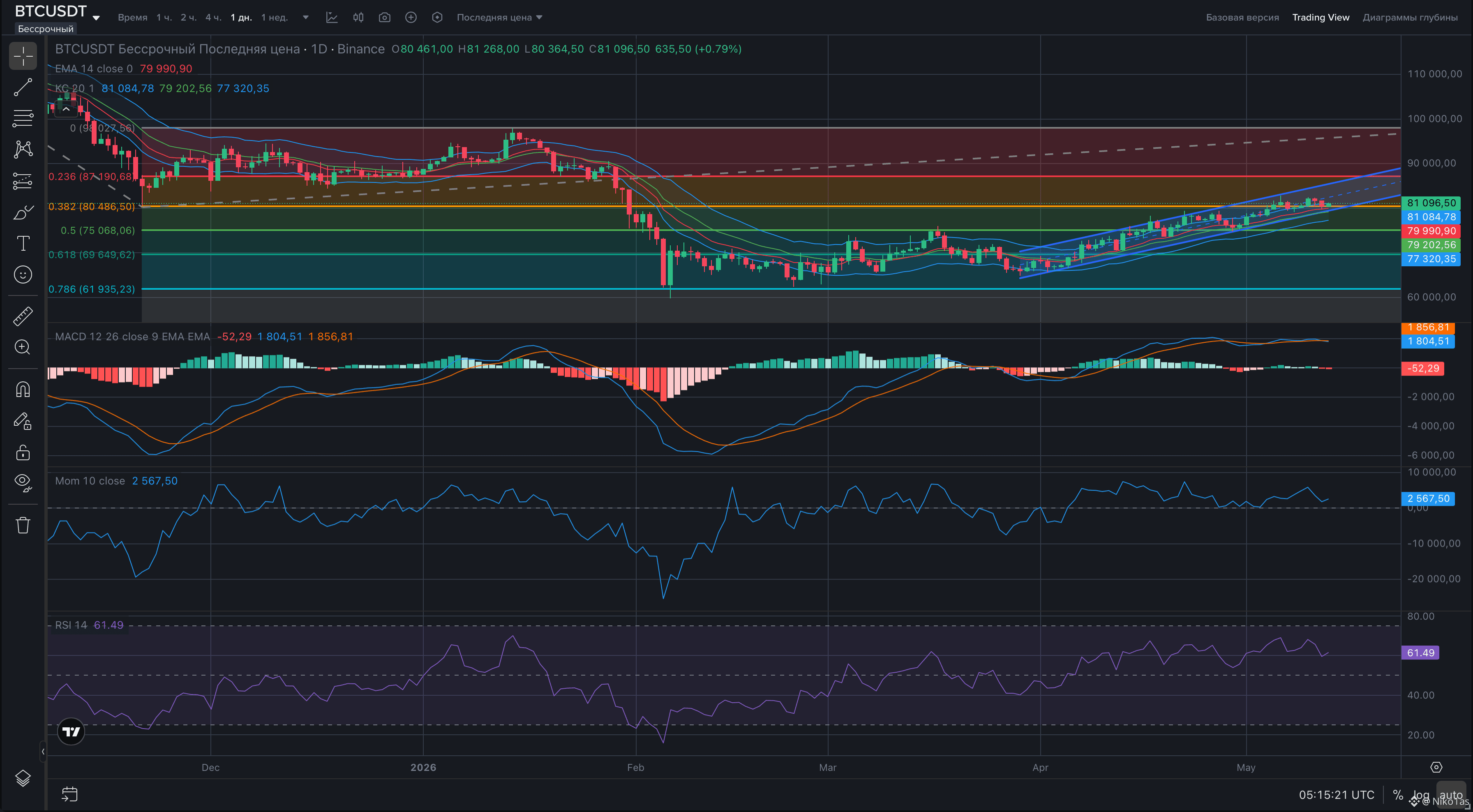Activate the zoom-in tool
The height and width of the screenshot is (812, 1473).
pos(23,347)
